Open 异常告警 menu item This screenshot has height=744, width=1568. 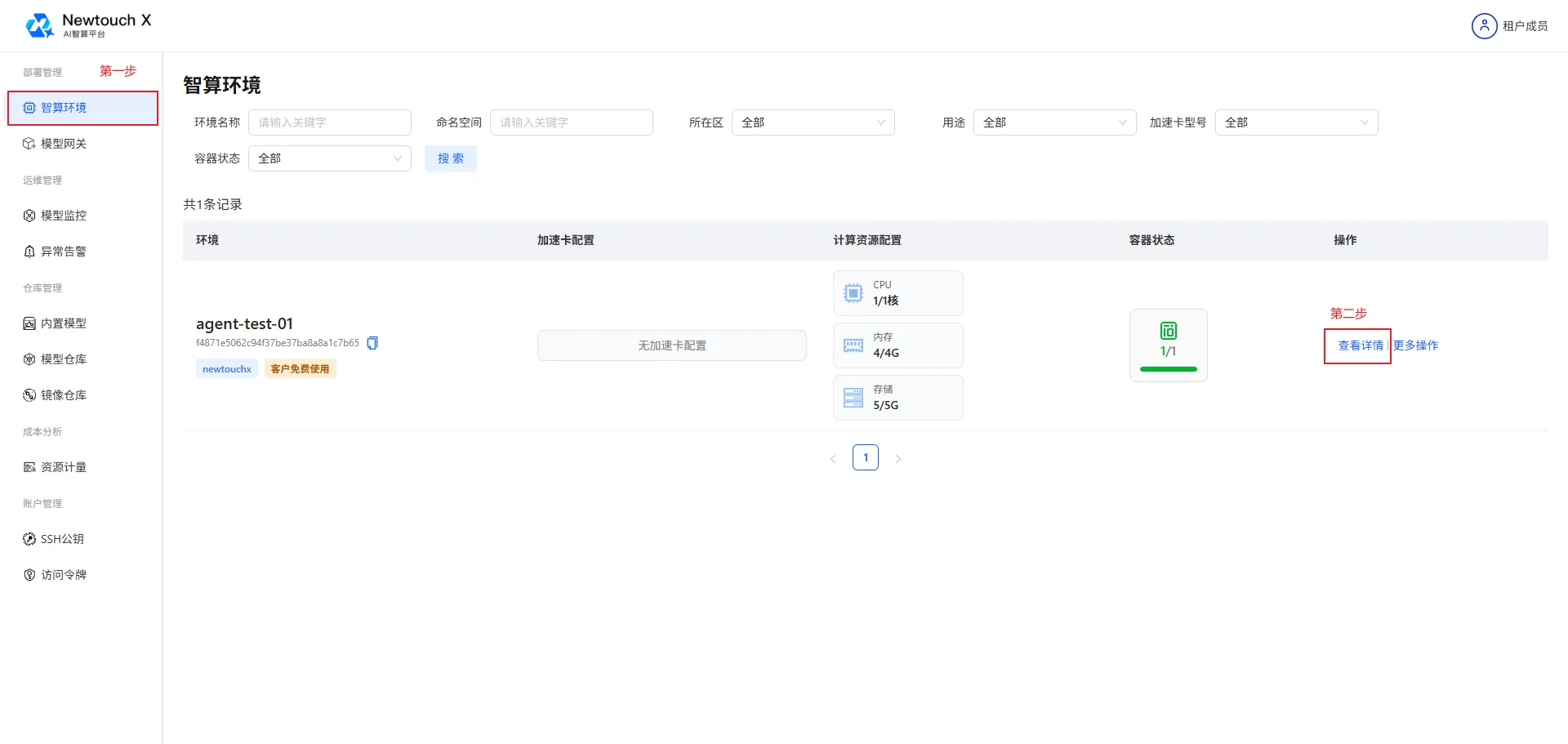[x=82, y=252]
